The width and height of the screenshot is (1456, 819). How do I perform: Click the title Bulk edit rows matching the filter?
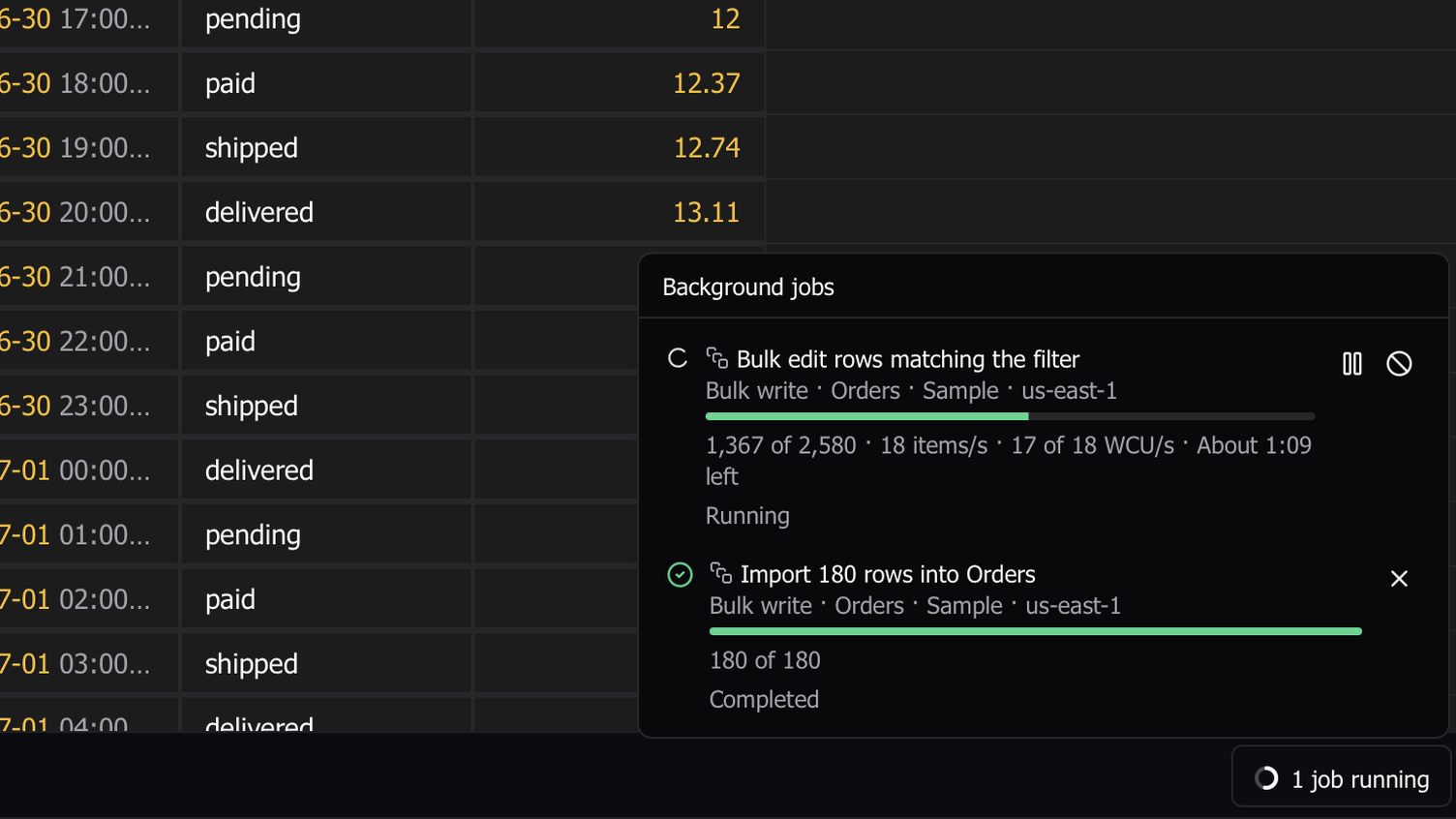point(908,359)
